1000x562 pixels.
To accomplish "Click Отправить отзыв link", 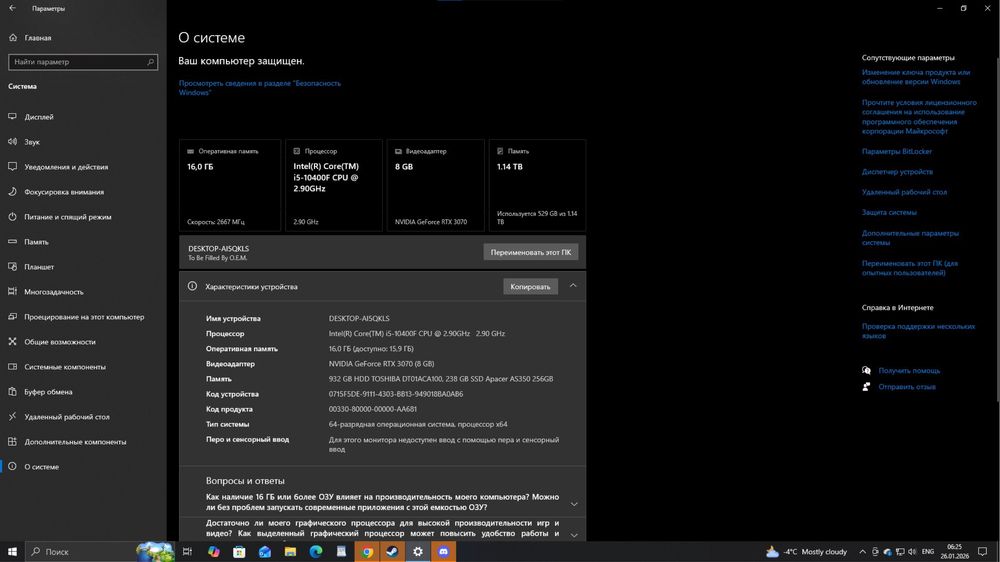I will 907,387.
